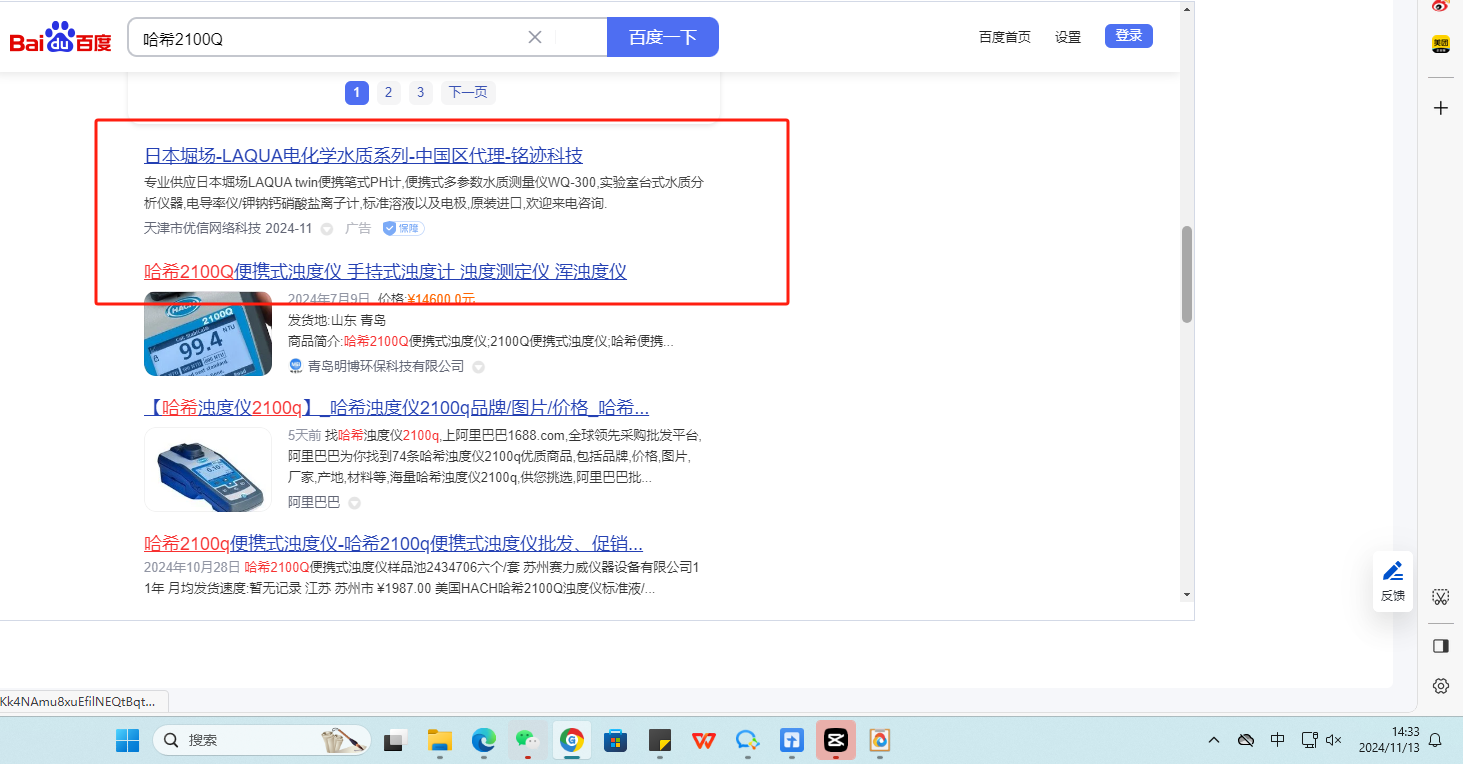This screenshot has height=764, width=1463.
Task: Open 哈希2100Q便携式浊度仪 手持式浊度计 result link
Action: pyautogui.click(x=385, y=271)
